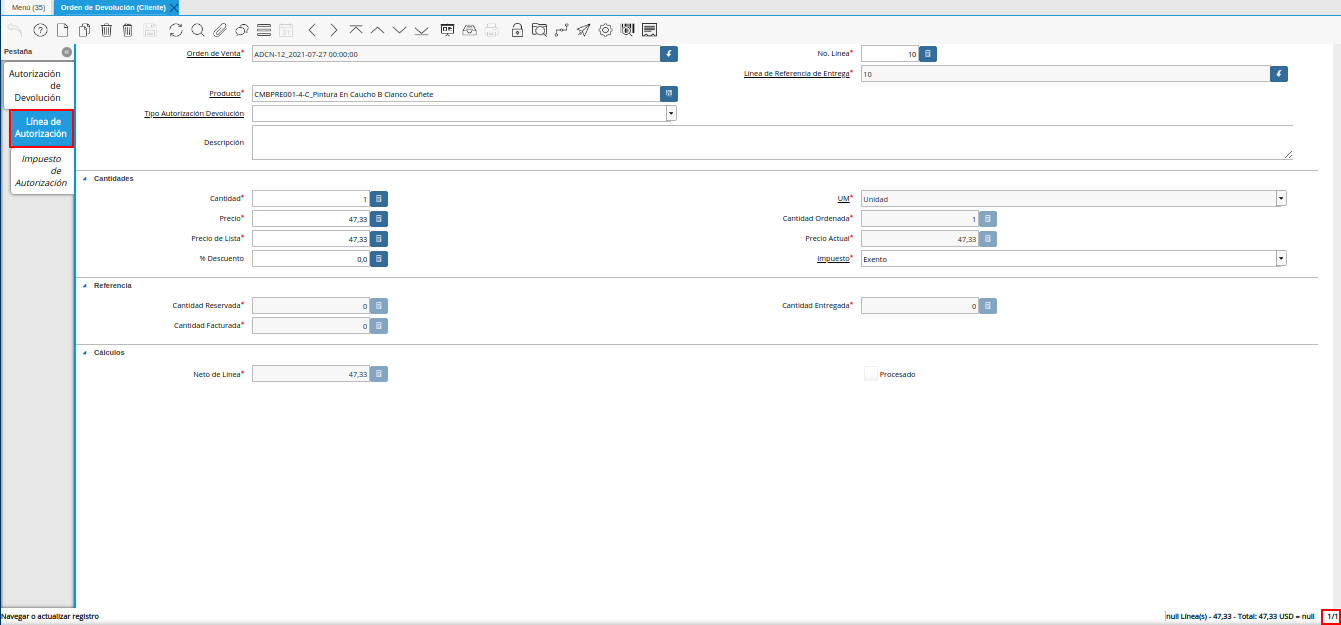1341x625 pixels.
Task: Click the active workflows icon
Action: 561,30
